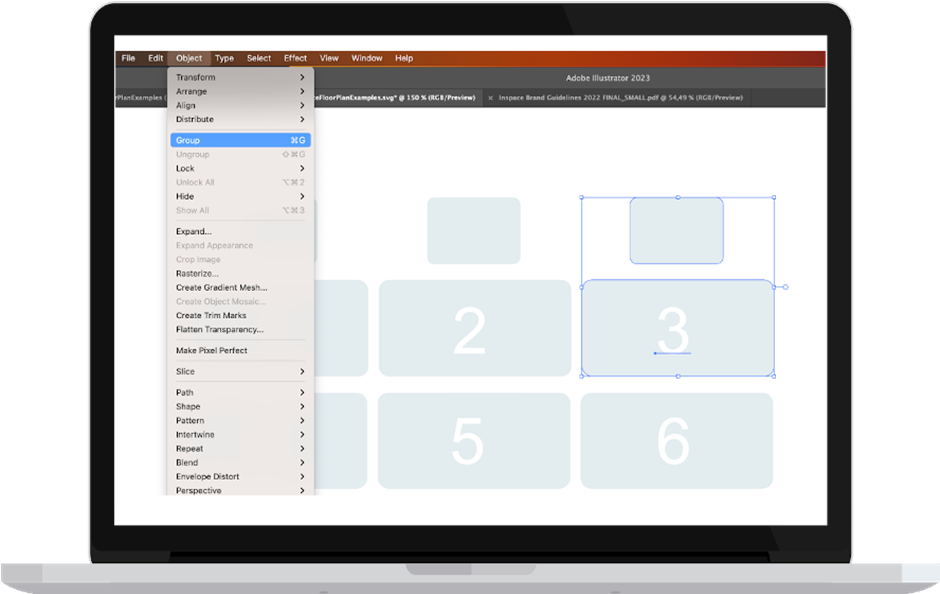The image size is (940, 594).
Task: Open the Window menu
Action: click(x=367, y=58)
